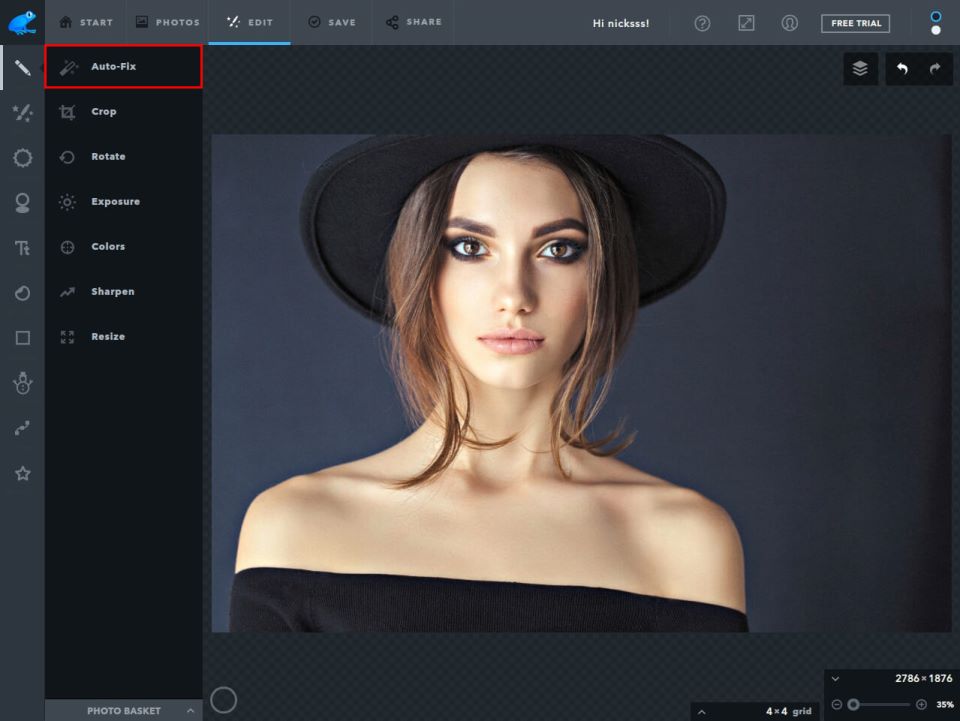Expand the 4×4 grid options chevron
This screenshot has height=721, width=960.
click(702, 711)
